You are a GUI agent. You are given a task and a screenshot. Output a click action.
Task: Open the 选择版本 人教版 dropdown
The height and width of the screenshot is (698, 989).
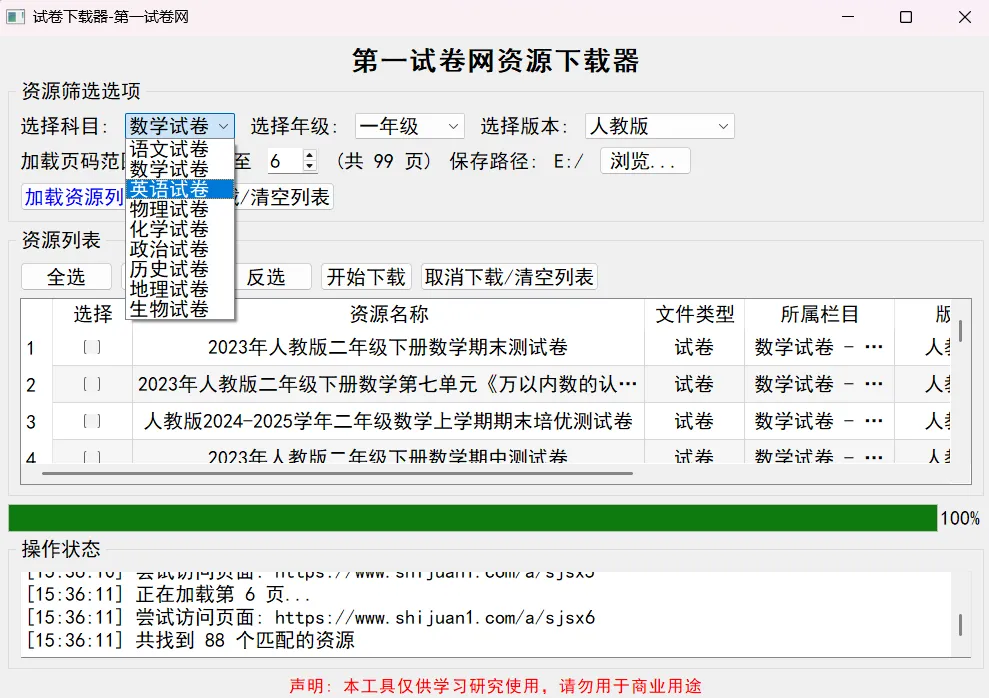coord(659,126)
